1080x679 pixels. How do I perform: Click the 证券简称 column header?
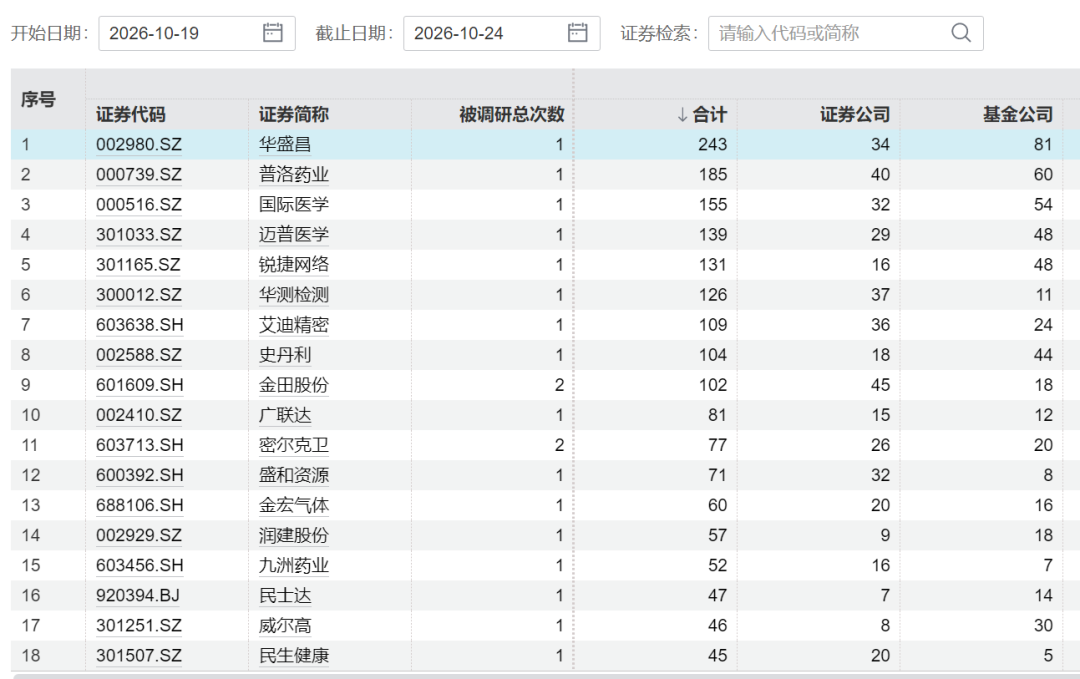click(x=294, y=114)
